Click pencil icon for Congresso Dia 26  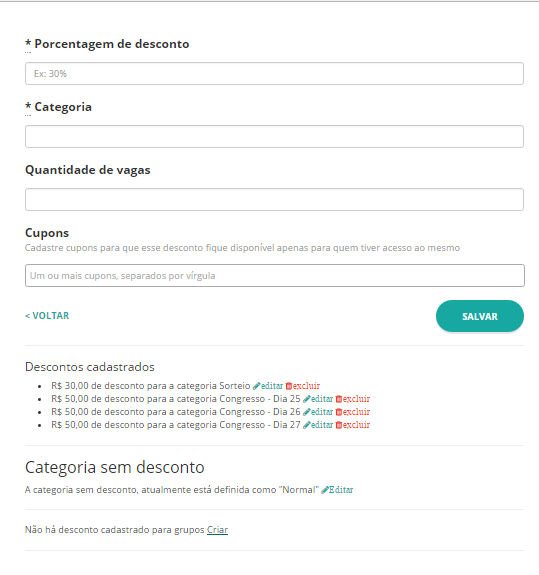tap(307, 412)
